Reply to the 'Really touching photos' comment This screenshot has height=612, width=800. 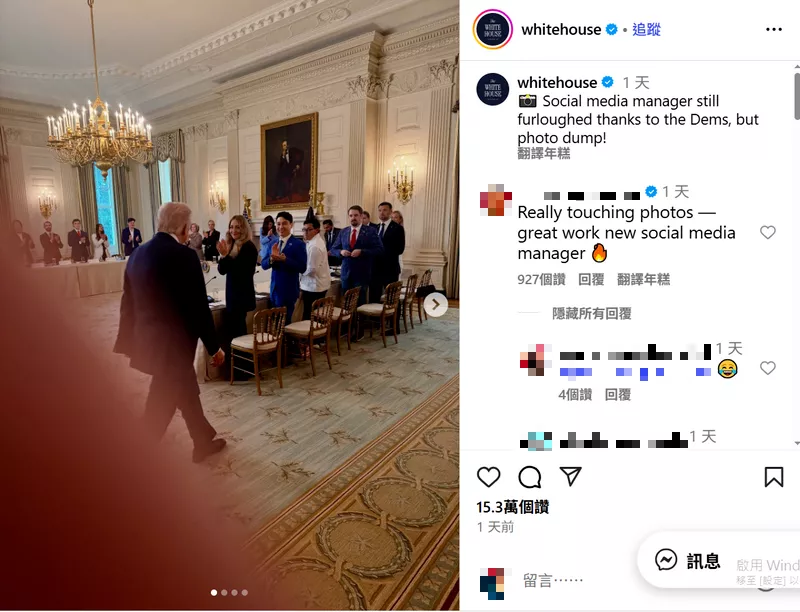(x=591, y=279)
